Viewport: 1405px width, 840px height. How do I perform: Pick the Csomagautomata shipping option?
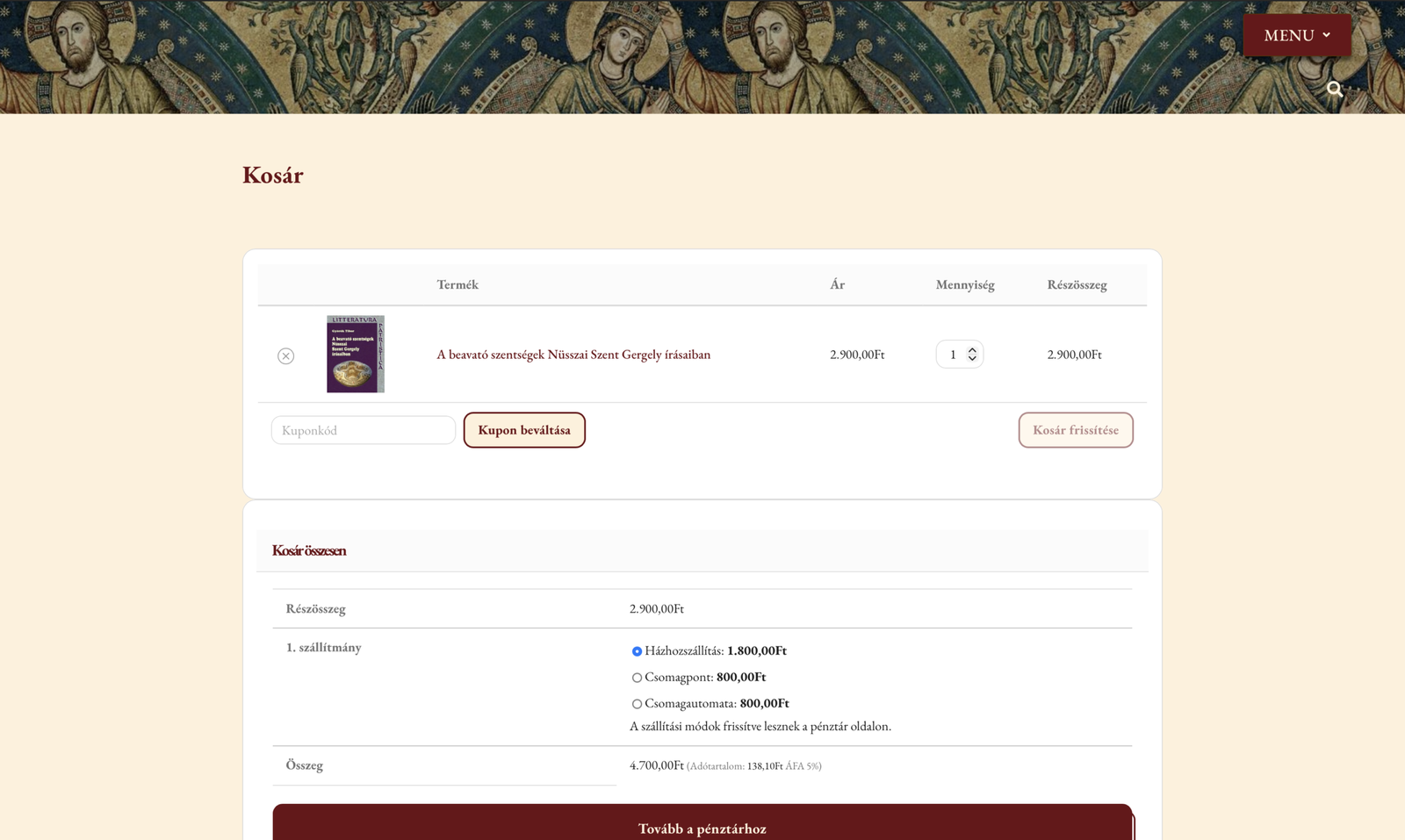[x=637, y=704]
